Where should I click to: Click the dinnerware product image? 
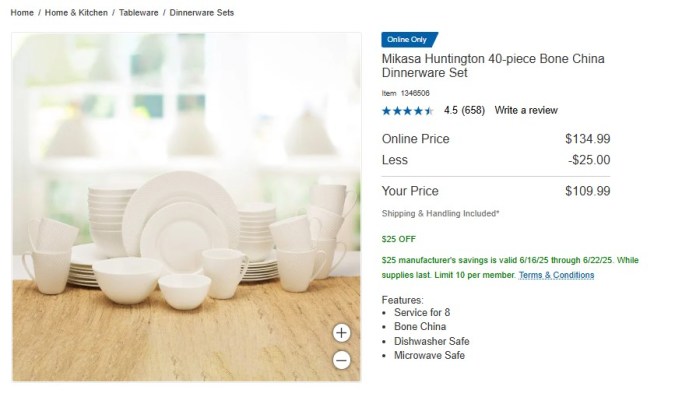coord(186,207)
